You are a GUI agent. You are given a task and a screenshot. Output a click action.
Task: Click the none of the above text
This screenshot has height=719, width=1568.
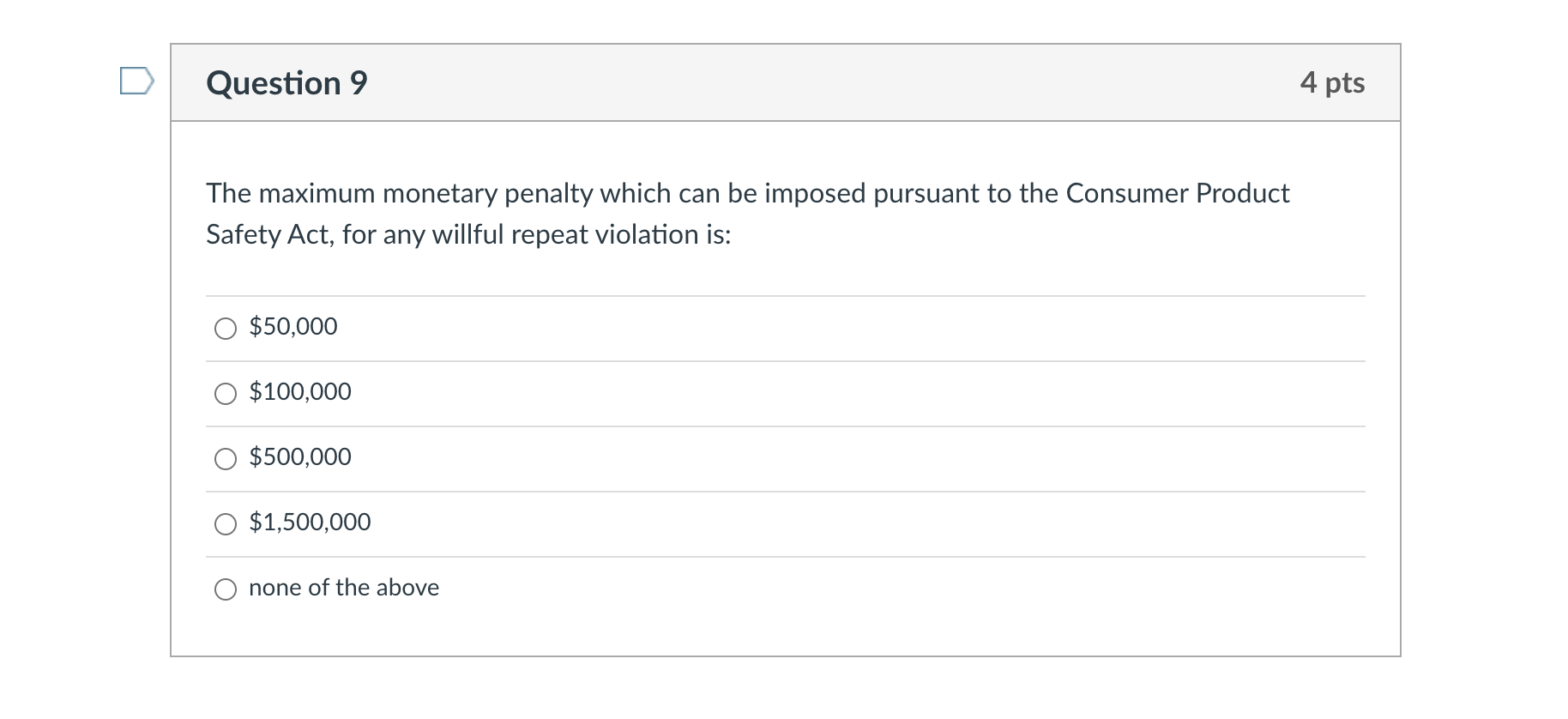pyautogui.click(x=343, y=588)
